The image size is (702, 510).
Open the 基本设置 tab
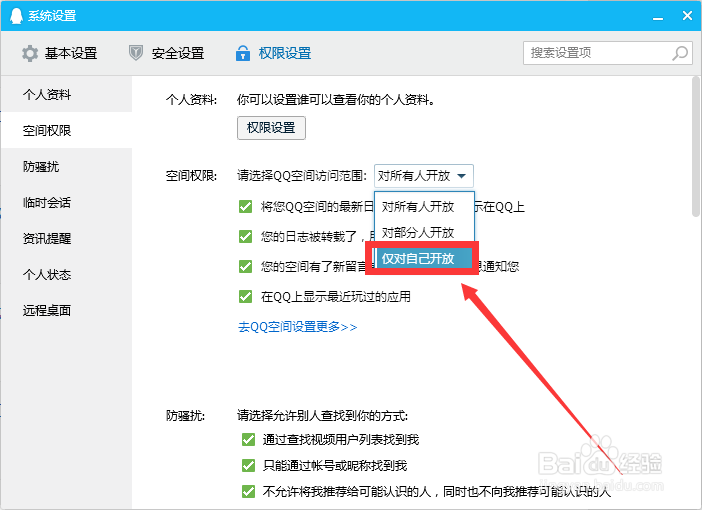click(59, 53)
